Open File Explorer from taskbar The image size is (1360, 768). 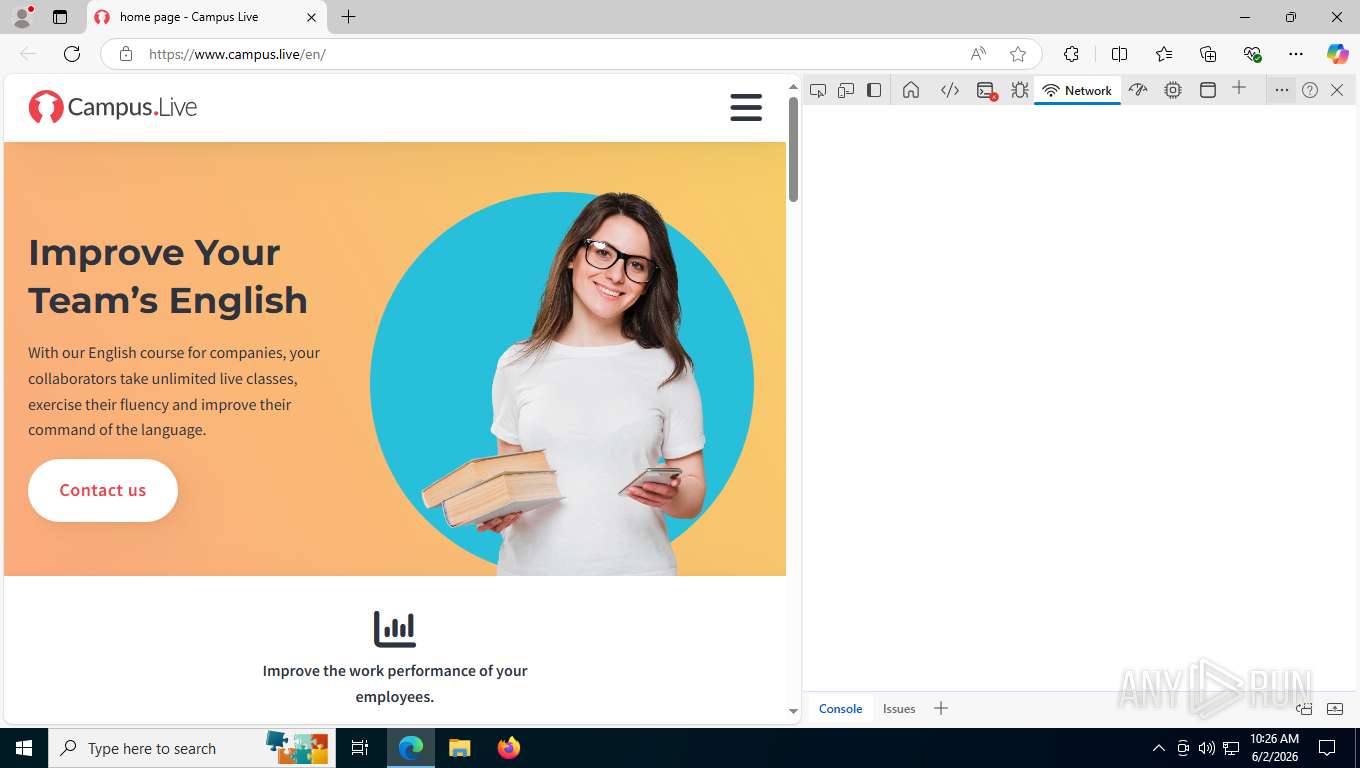click(459, 748)
